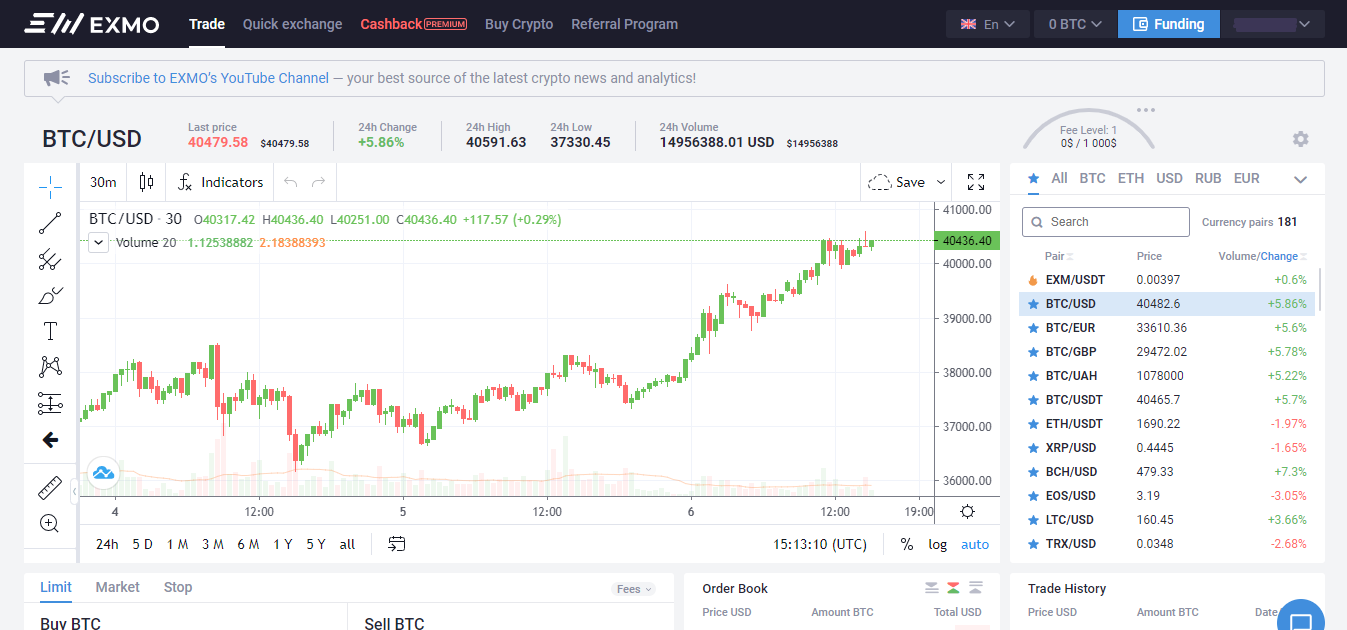1347x630 pixels.
Task: Select the measure ruler tool
Action: click(50, 488)
